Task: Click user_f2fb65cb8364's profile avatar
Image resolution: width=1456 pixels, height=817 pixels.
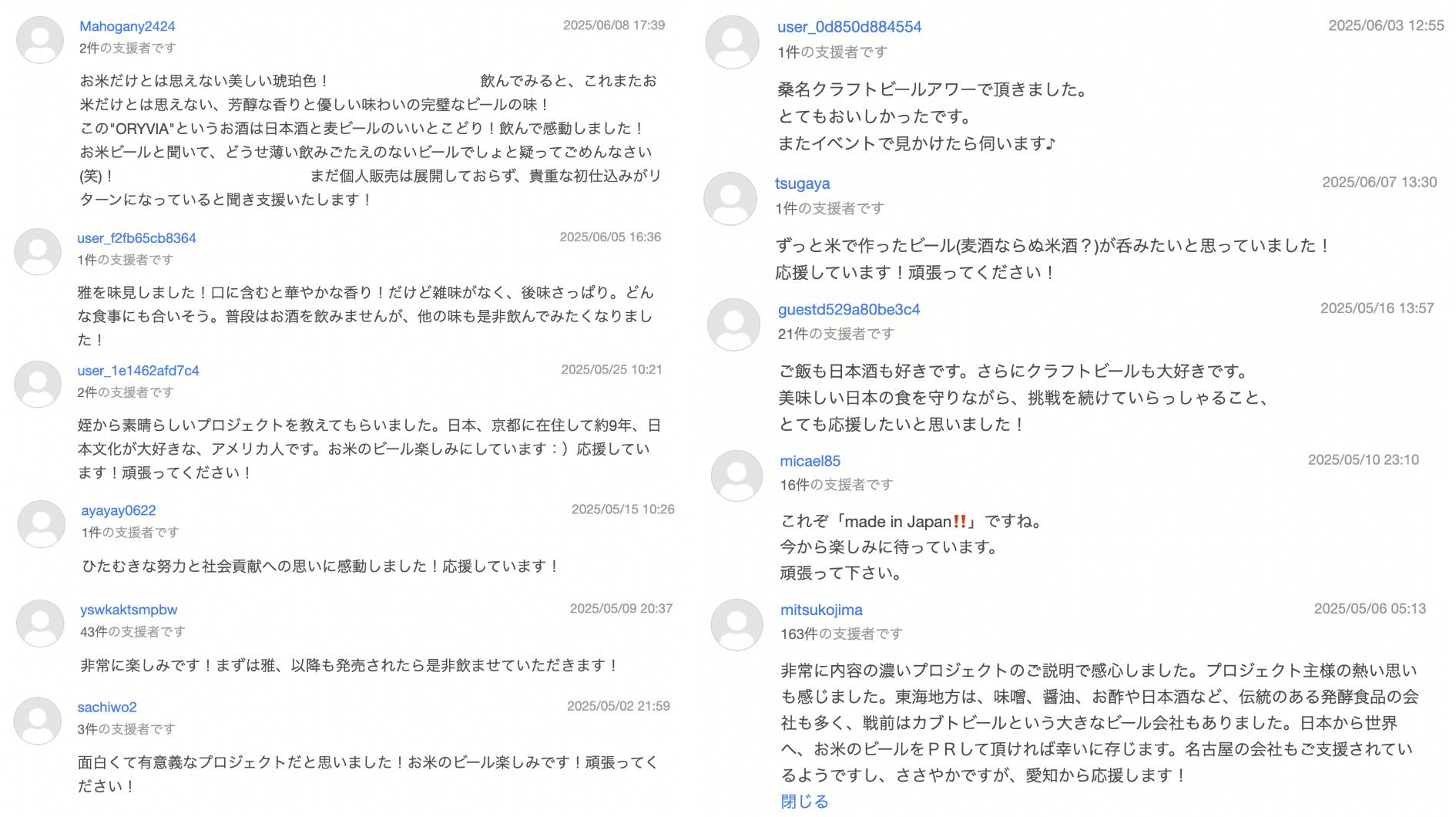Action: [x=38, y=251]
